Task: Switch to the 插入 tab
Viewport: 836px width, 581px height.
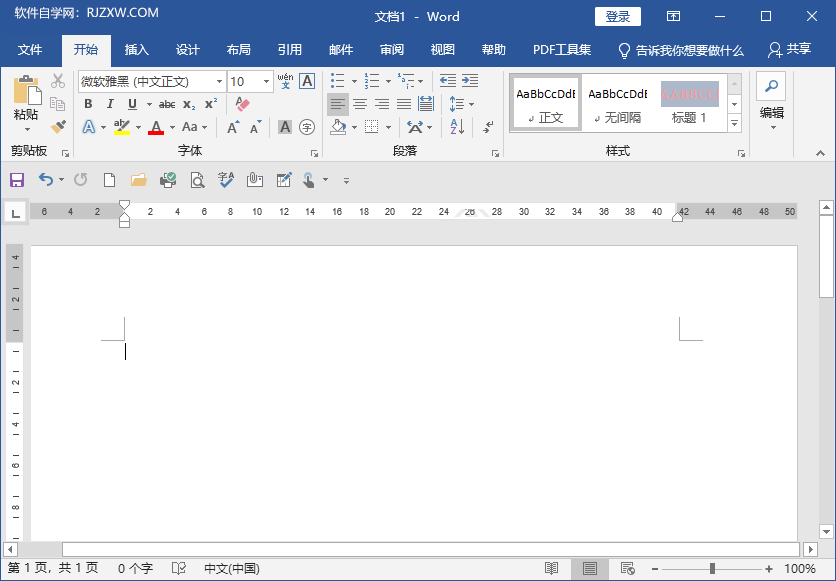Action: 136,50
